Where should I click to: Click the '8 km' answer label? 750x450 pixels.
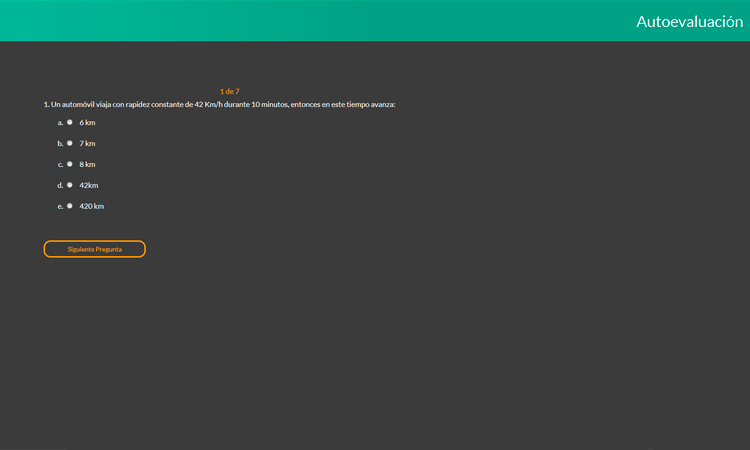87,165
